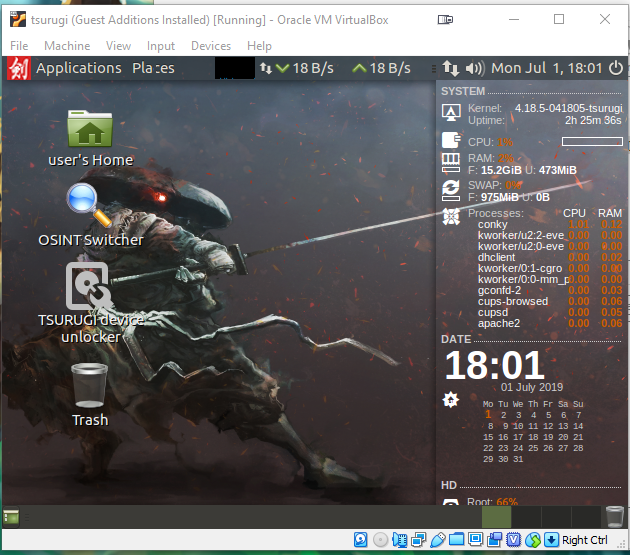630x555 pixels.
Task: Open the network connections applet in the guest panel
Action: (450, 68)
